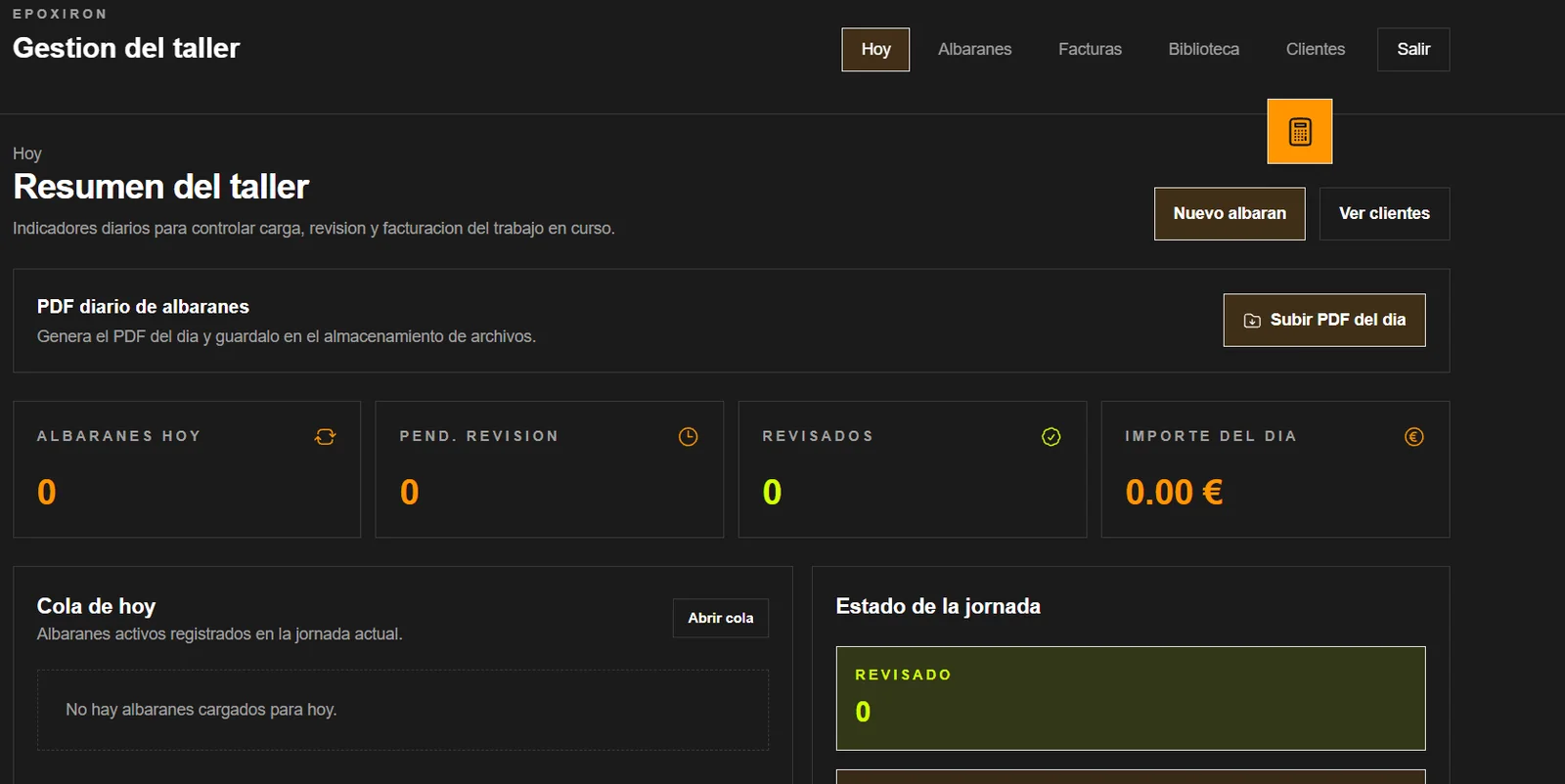Log out with the Salir button

point(1413,49)
